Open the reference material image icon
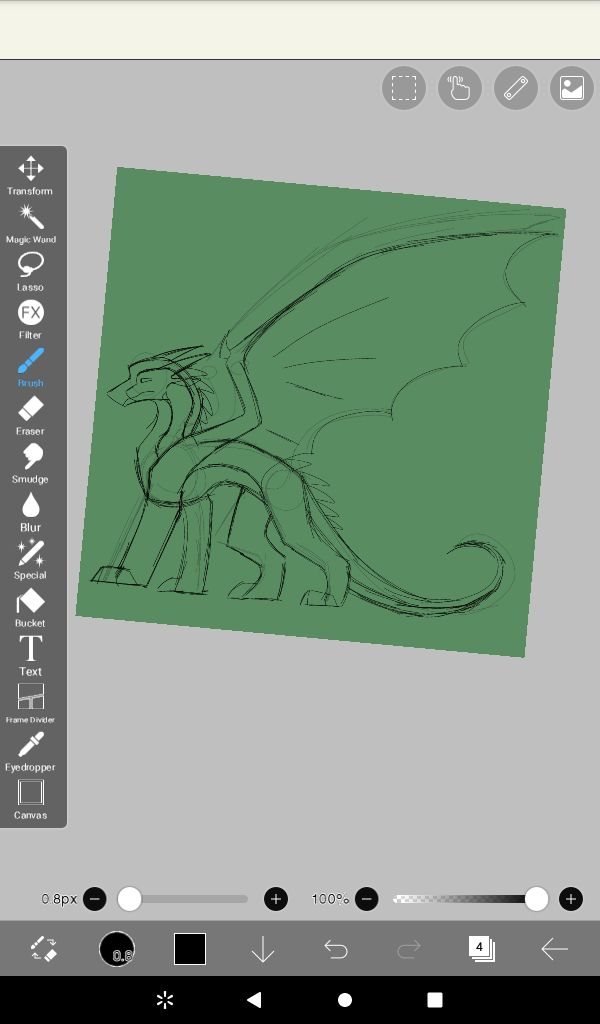This screenshot has width=600, height=1024. (x=572, y=88)
